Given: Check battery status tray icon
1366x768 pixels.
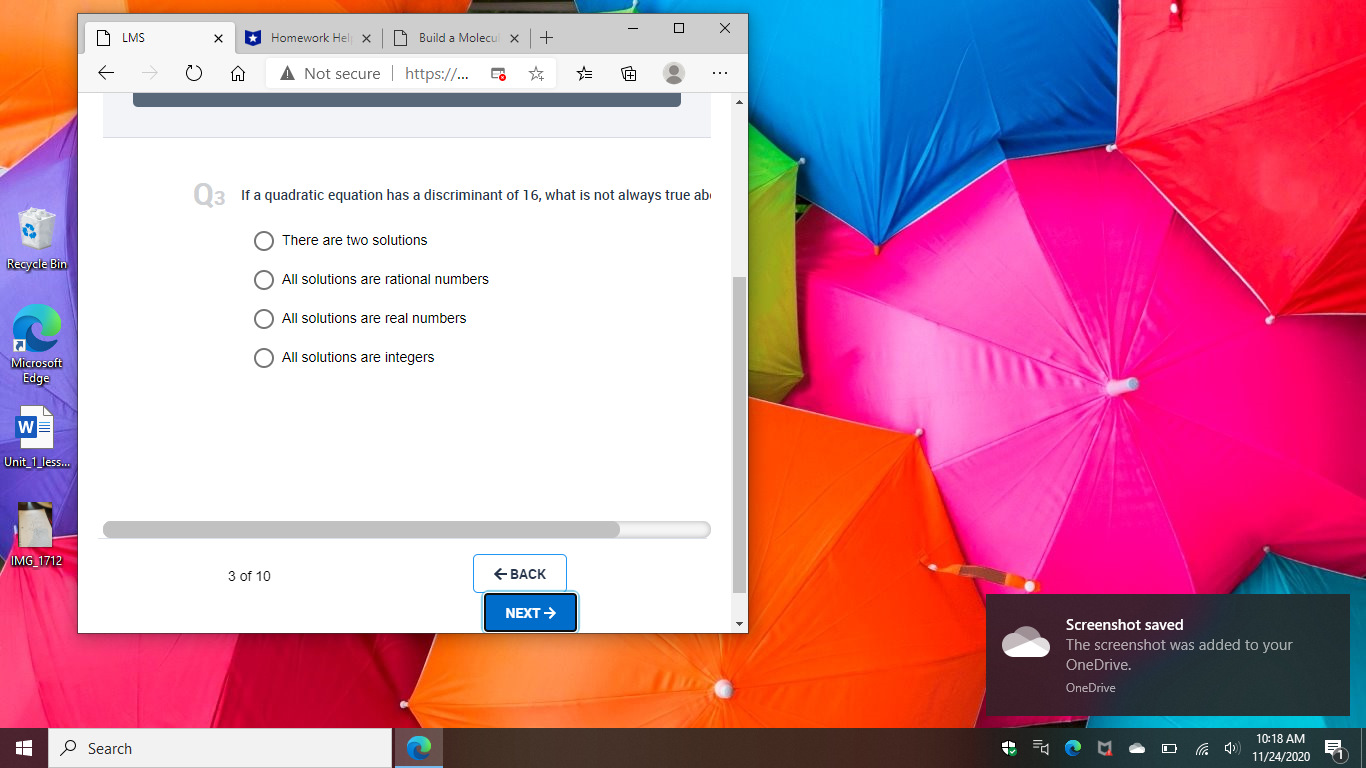Looking at the screenshot, I should point(1169,748).
